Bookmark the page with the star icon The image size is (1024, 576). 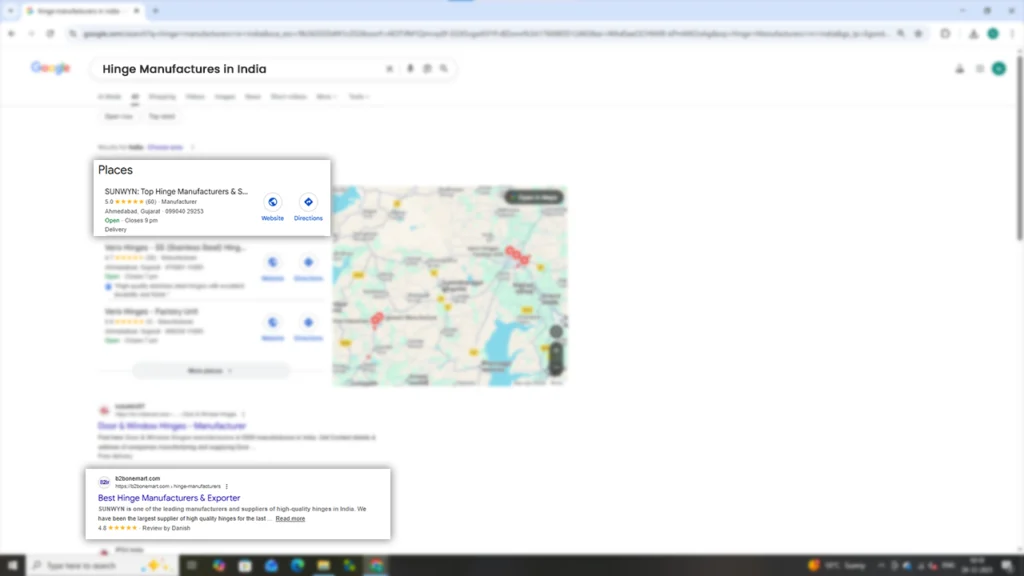[x=918, y=33]
